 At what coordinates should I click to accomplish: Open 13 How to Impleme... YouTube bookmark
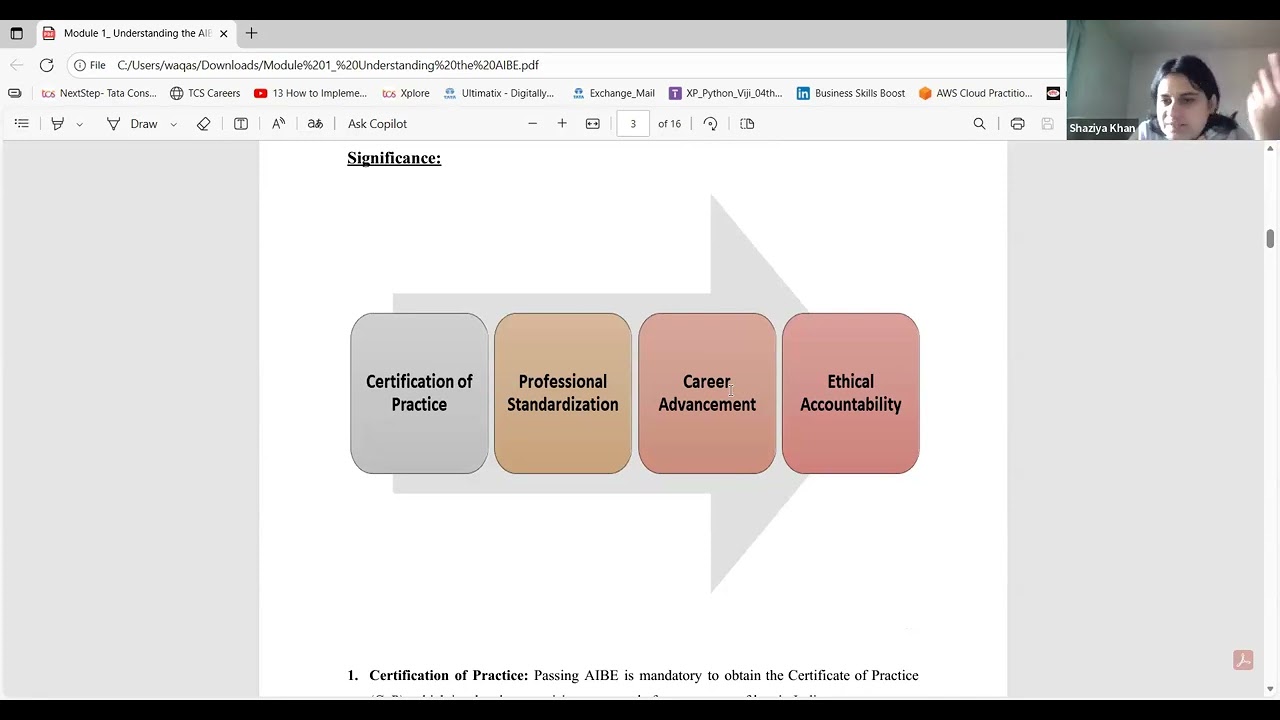(311, 93)
